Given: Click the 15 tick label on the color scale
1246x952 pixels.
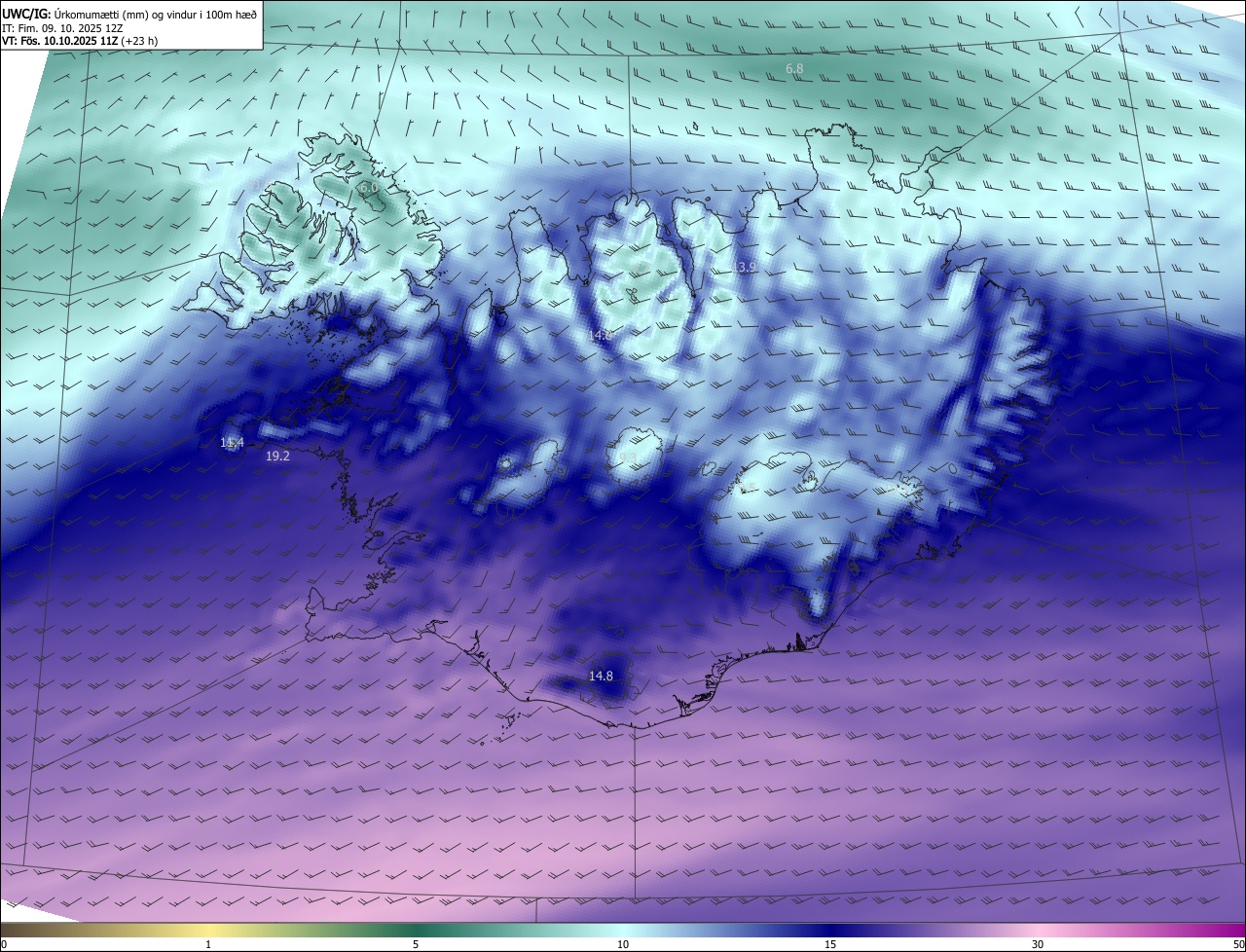Looking at the screenshot, I should pyautogui.click(x=830, y=944).
